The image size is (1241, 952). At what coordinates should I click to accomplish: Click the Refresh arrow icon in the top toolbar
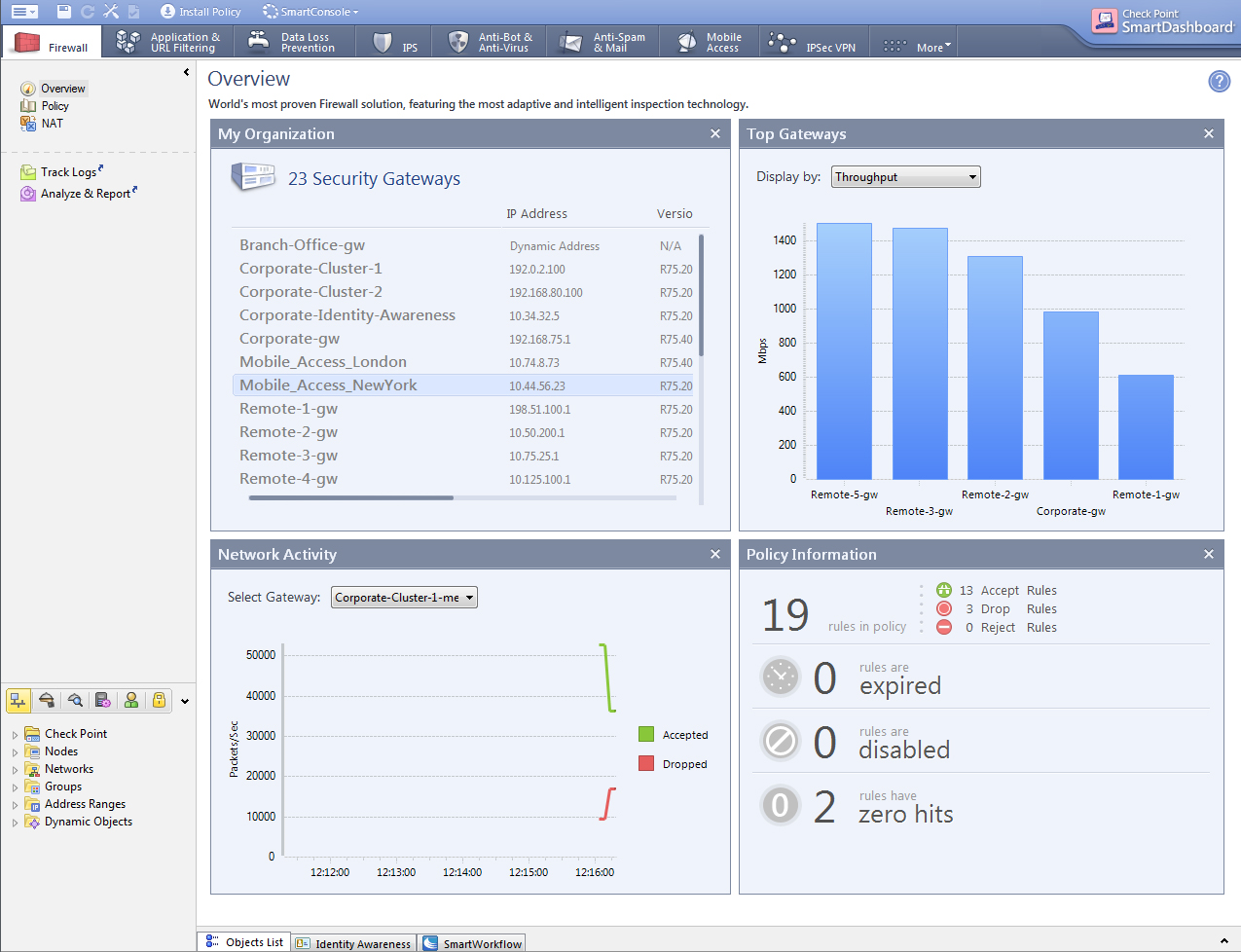click(88, 12)
